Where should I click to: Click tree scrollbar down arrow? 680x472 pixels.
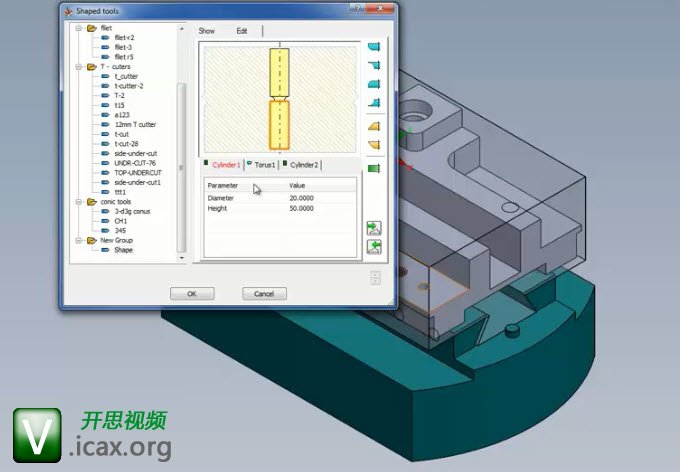(182, 258)
